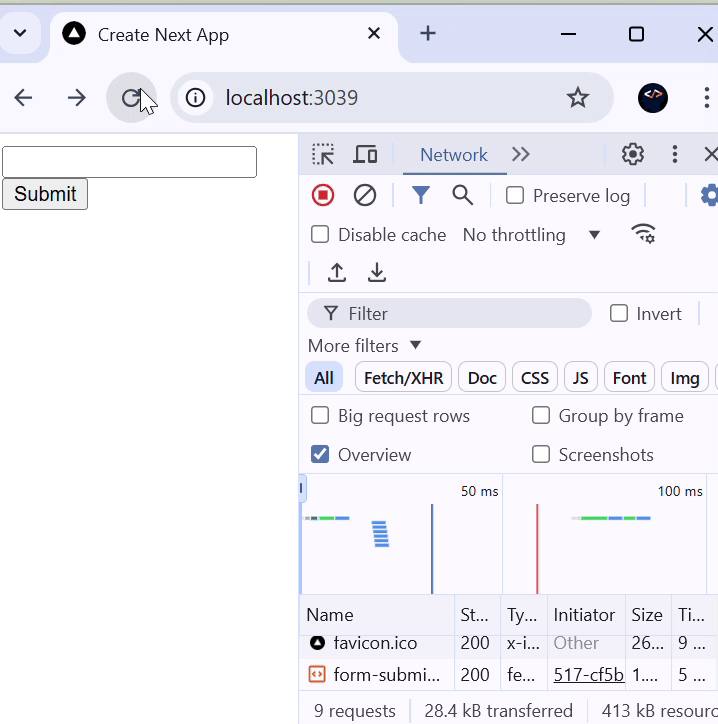Toggle the device toolbar icon
Viewport: 718px width, 724px height.
coord(365,155)
